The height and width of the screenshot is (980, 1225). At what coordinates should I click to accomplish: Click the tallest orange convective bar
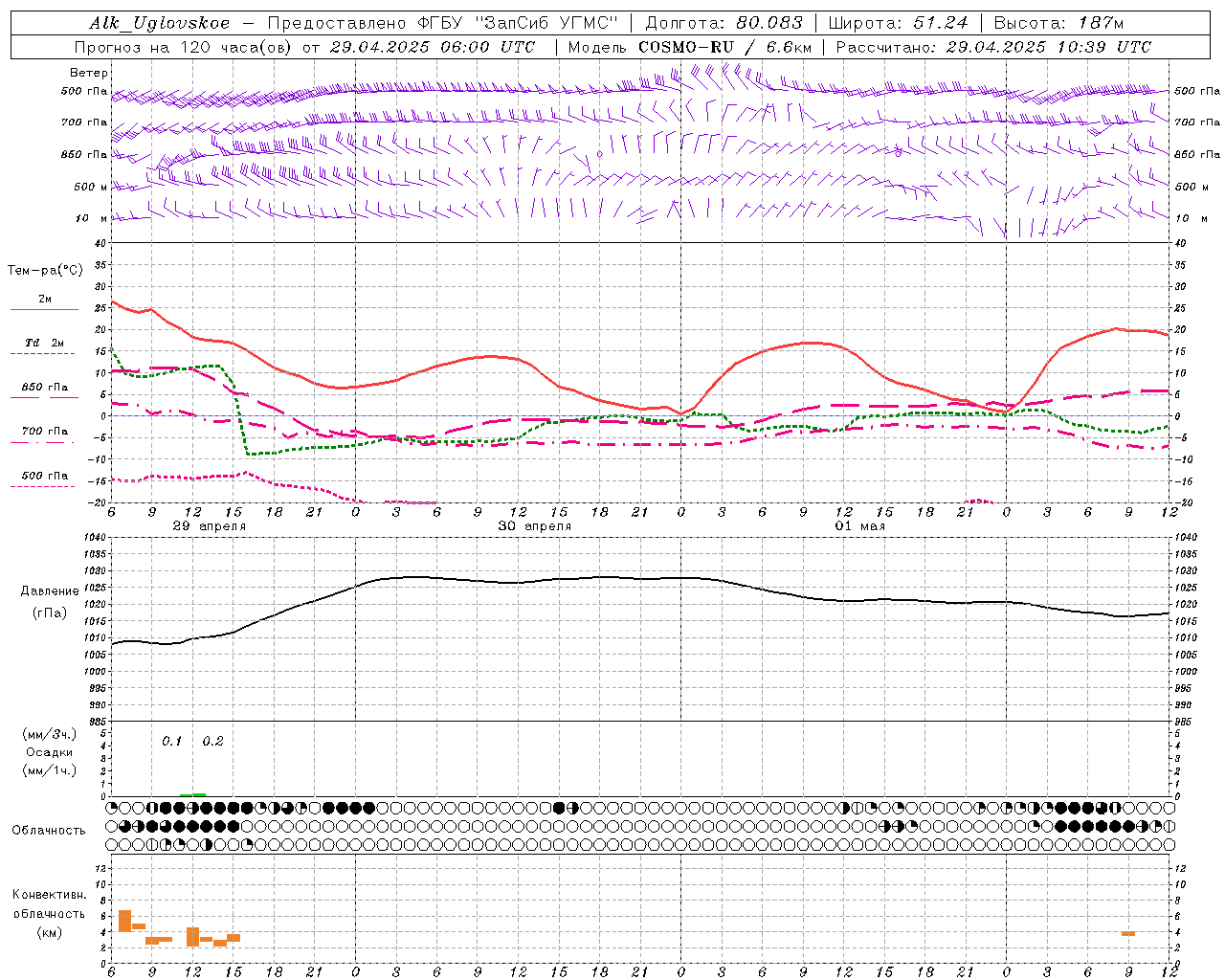124,921
